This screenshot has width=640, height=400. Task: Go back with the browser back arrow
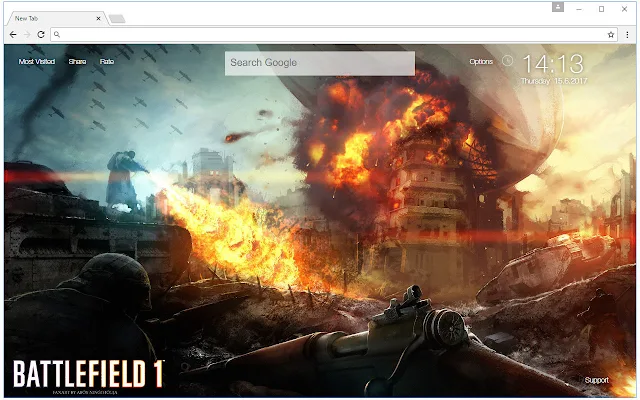coord(13,35)
